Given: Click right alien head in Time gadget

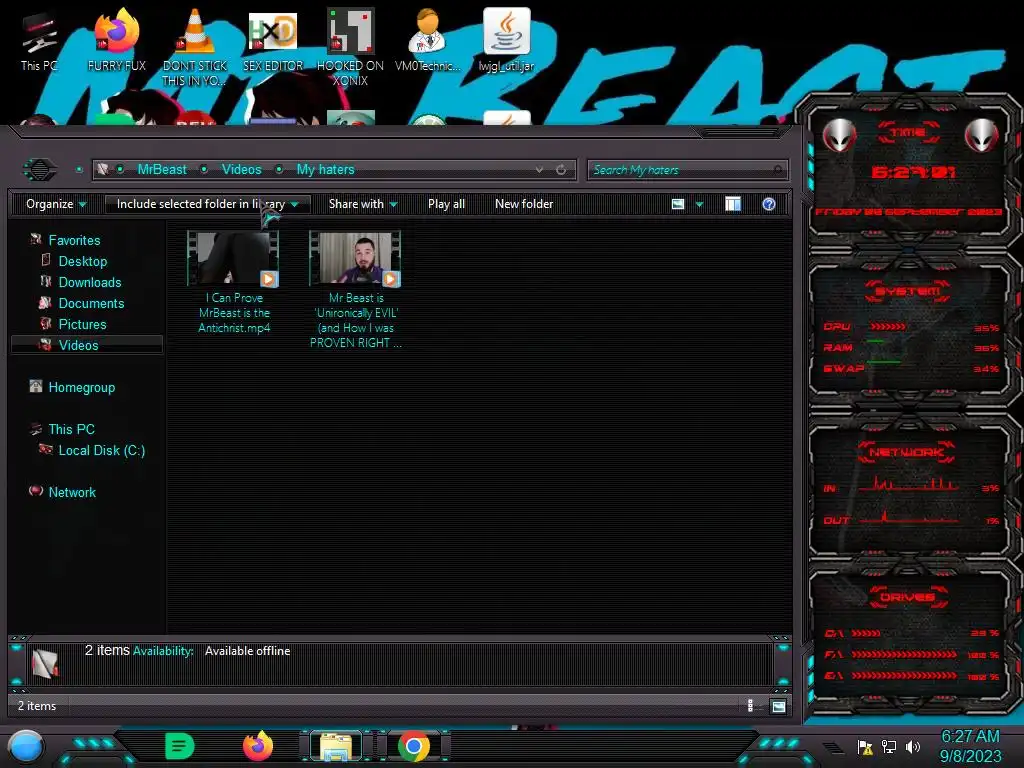Looking at the screenshot, I should (x=981, y=135).
